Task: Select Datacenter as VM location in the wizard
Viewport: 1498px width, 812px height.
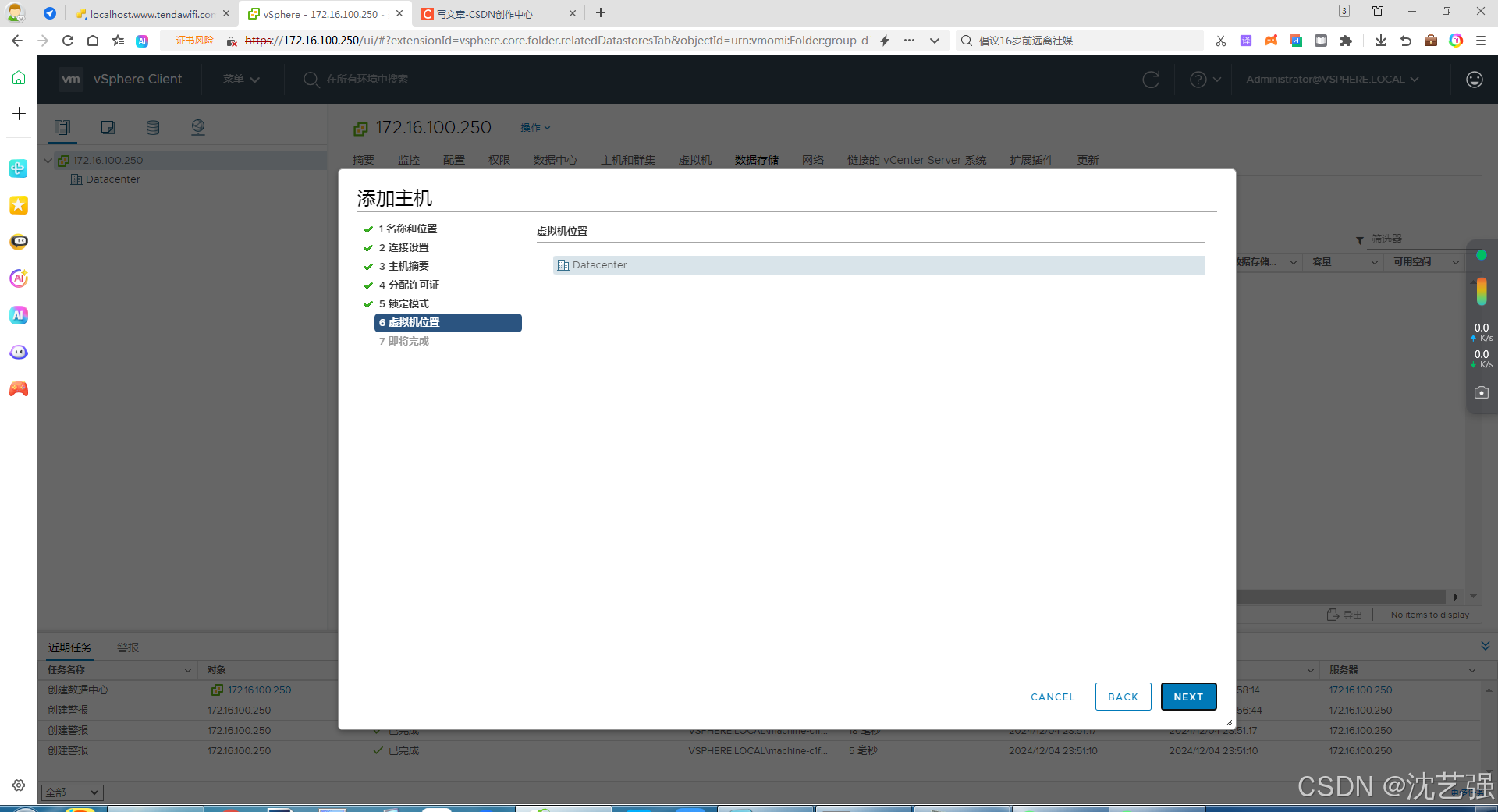Action: (879, 265)
